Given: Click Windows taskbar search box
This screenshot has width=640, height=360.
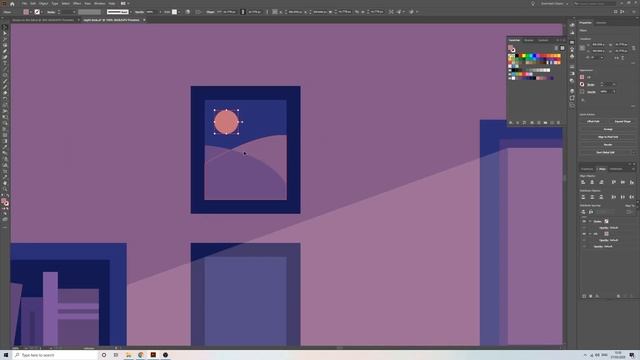Looking at the screenshot, I should (55, 355).
